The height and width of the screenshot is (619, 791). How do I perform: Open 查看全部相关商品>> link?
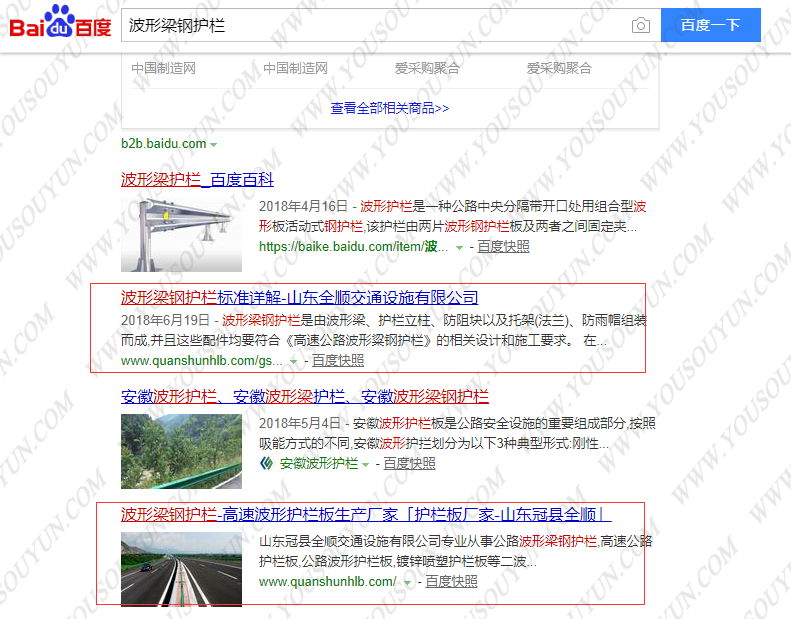point(389,108)
